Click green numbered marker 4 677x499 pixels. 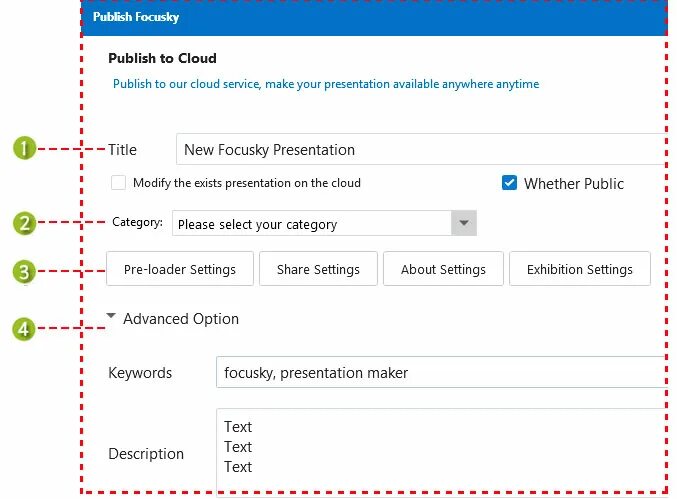[x=25, y=327]
